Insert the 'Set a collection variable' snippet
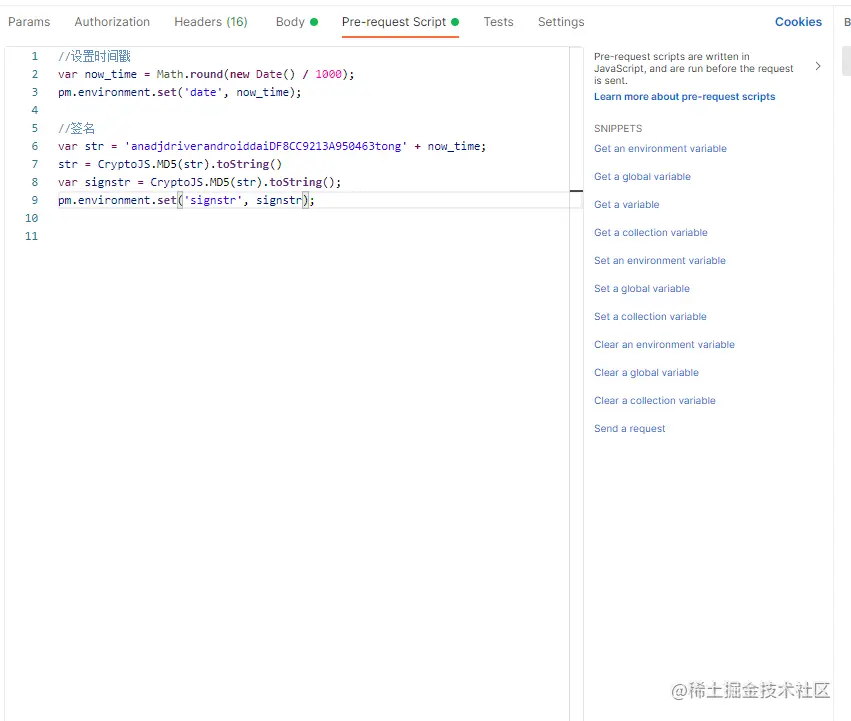Viewport: 851px width, 721px height. 650,316
